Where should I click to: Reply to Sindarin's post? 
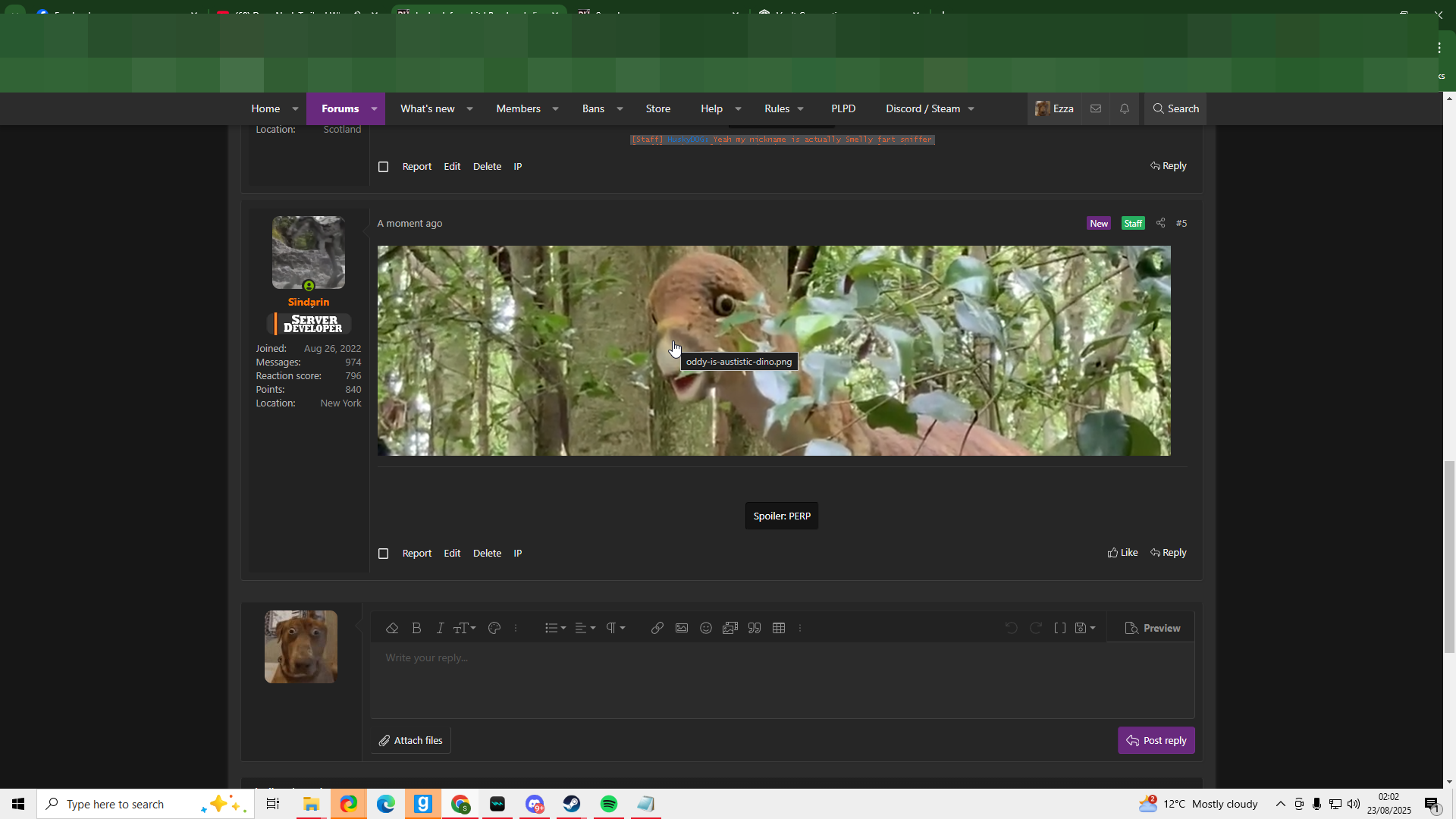(1169, 553)
